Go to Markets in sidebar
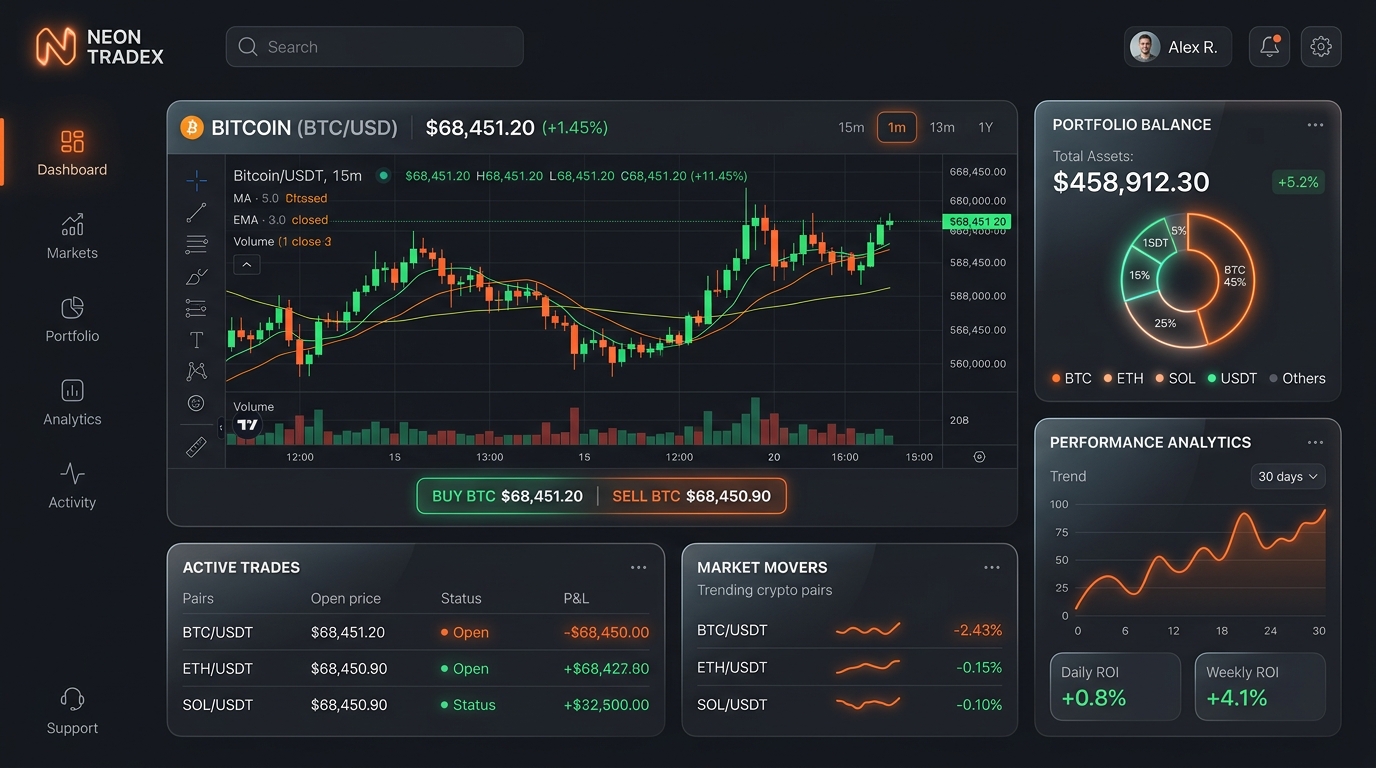The height and width of the screenshot is (768, 1376). (72, 236)
